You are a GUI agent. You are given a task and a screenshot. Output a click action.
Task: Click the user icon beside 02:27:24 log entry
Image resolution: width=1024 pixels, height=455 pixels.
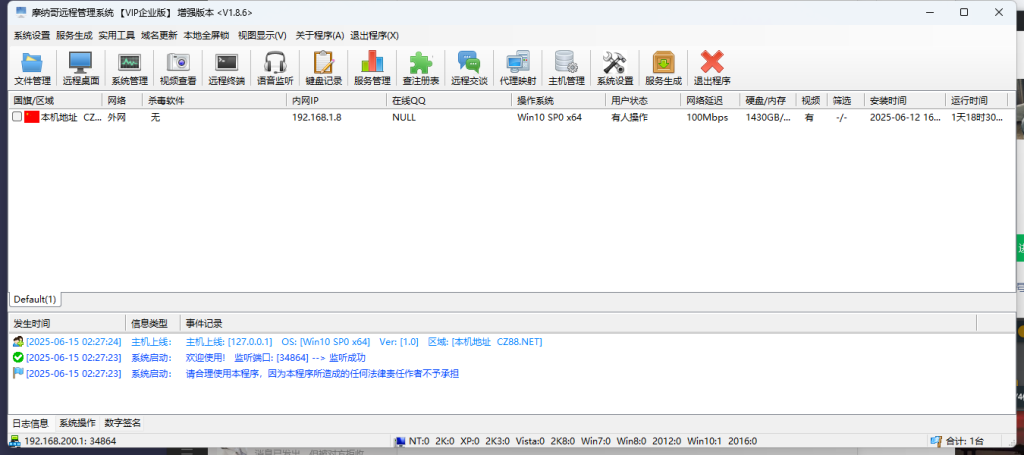tap(18, 341)
